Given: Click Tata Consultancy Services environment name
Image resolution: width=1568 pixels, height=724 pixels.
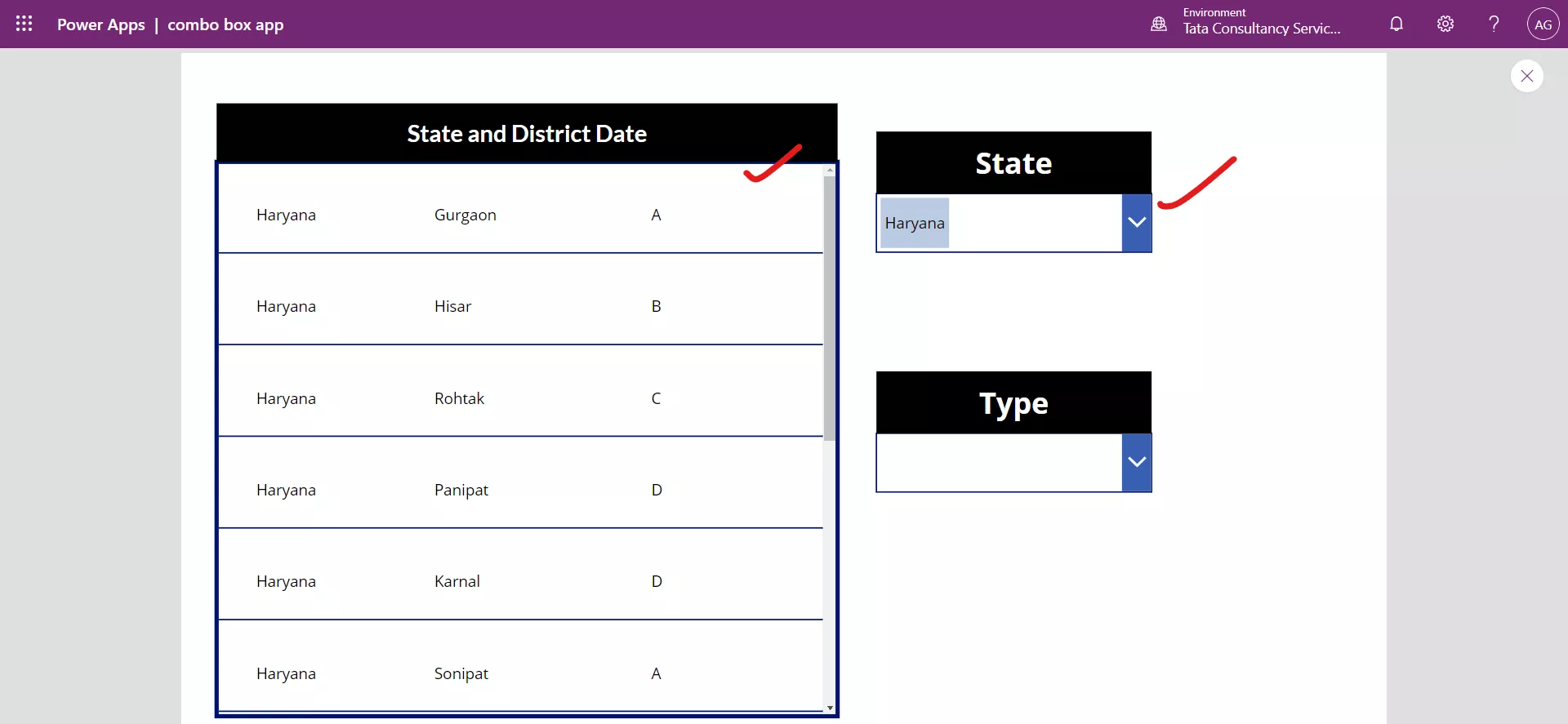Looking at the screenshot, I should coord(1262,29).
